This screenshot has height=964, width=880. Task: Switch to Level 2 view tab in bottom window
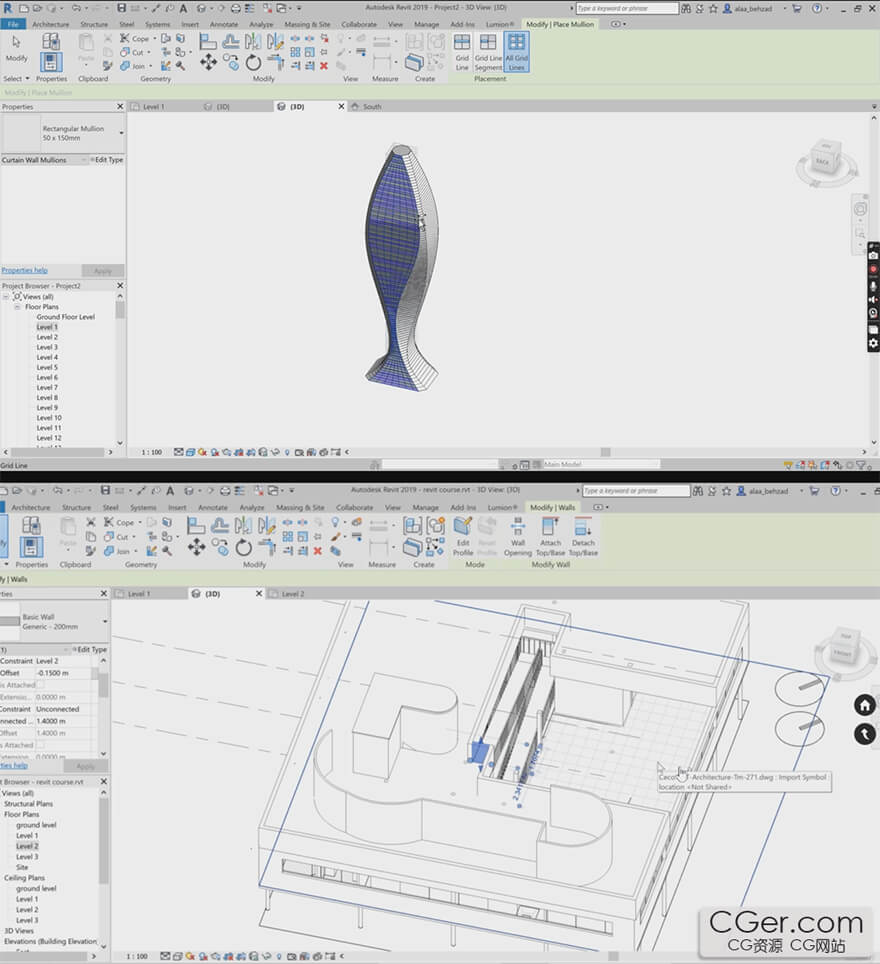coord(293,594)
